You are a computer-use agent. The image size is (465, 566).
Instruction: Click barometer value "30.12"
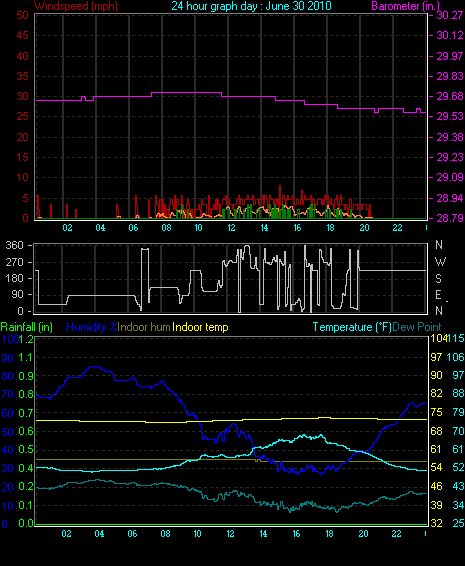point(450,35)
